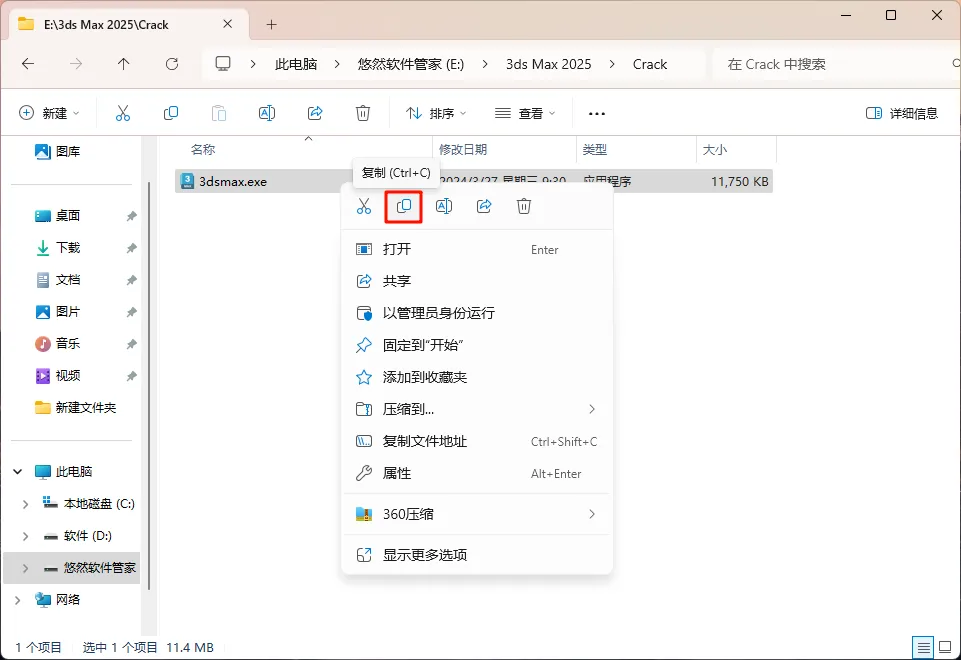
Task: Click the computer icon in address bar
Action: click(223, 64)
